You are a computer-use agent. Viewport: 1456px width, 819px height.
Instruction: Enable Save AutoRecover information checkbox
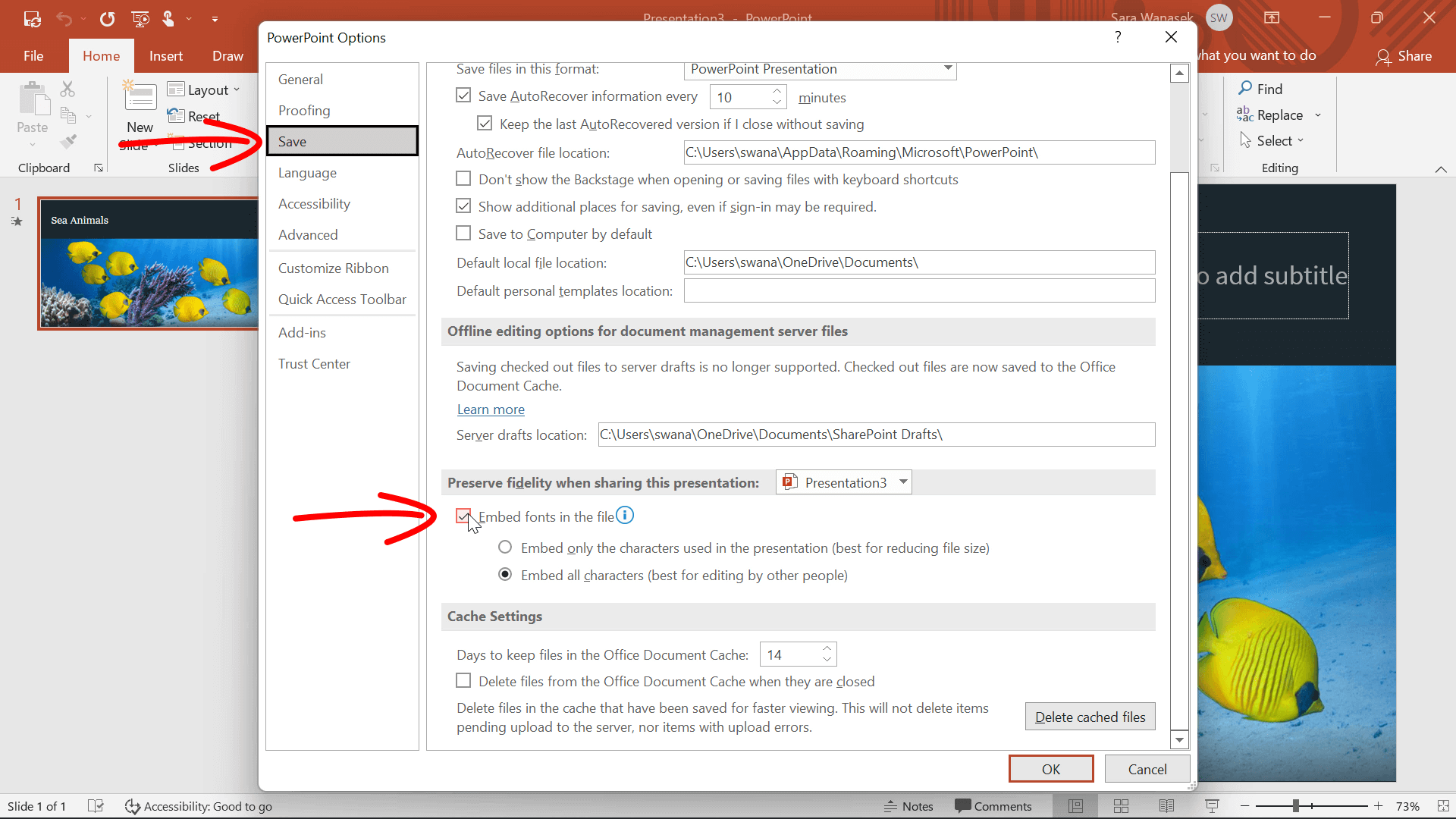tap(463, 96)
